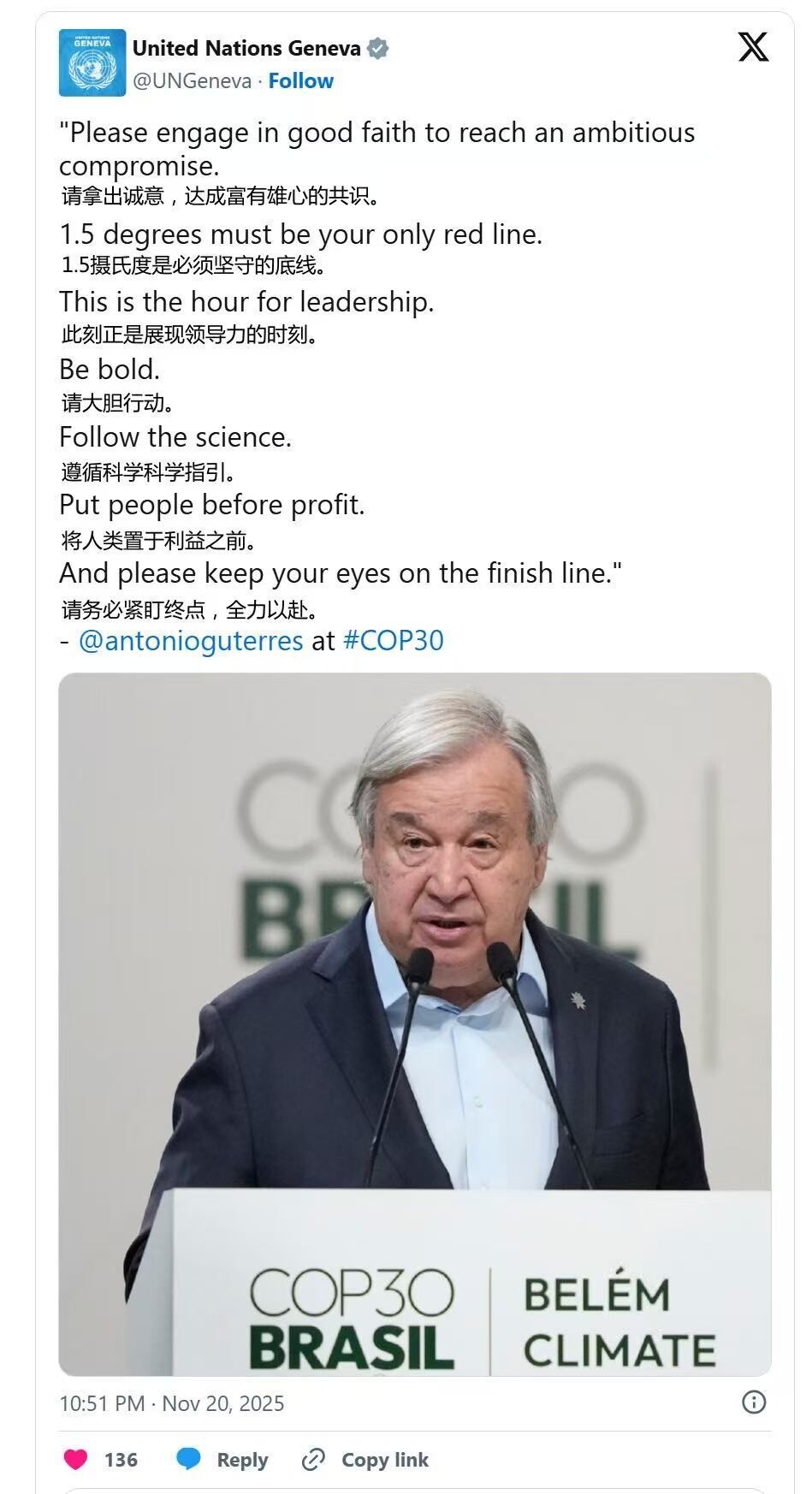Open the @antonioguterres mention
812x1494 pixels.
(x=191, y=641)
